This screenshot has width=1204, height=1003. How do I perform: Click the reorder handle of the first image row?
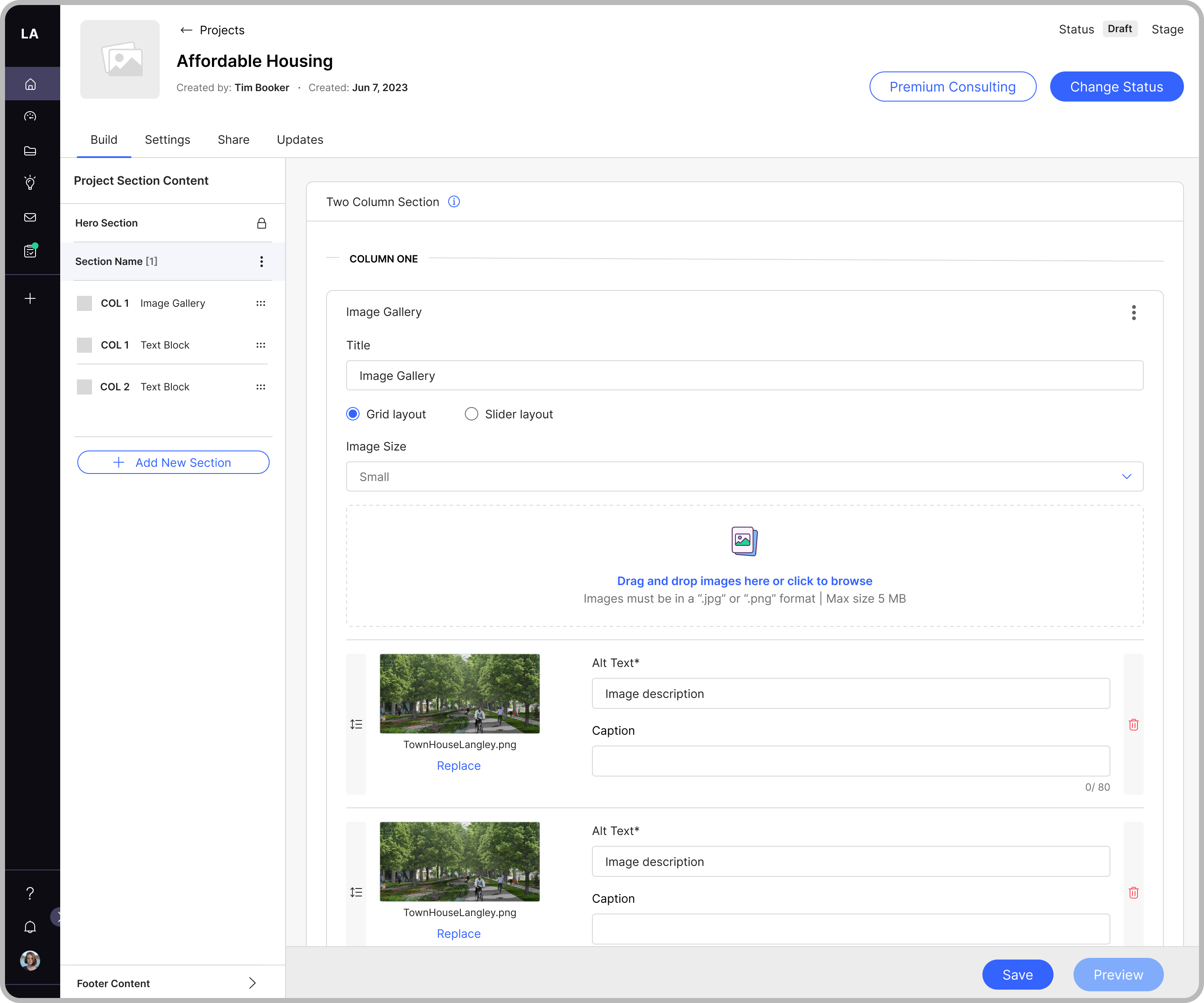(x=356, y=724)
